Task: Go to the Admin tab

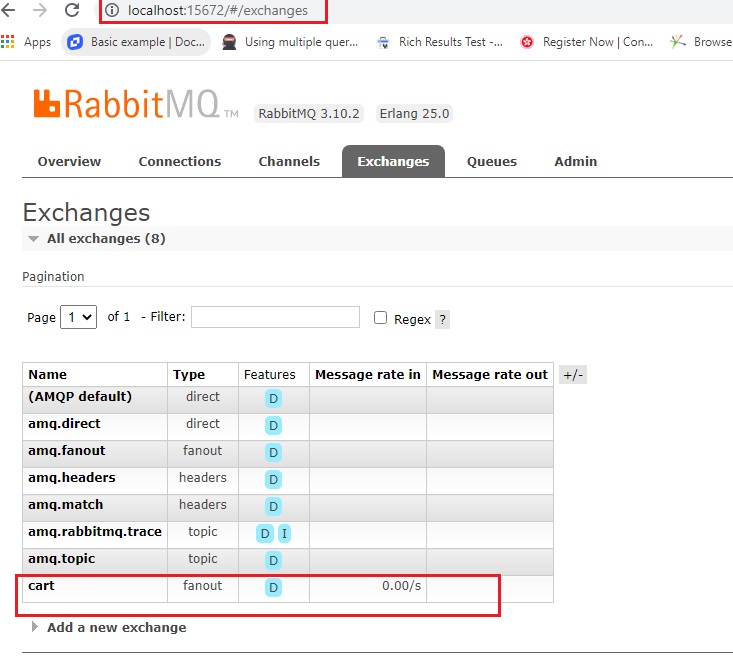Action: (x=575, y=161)
